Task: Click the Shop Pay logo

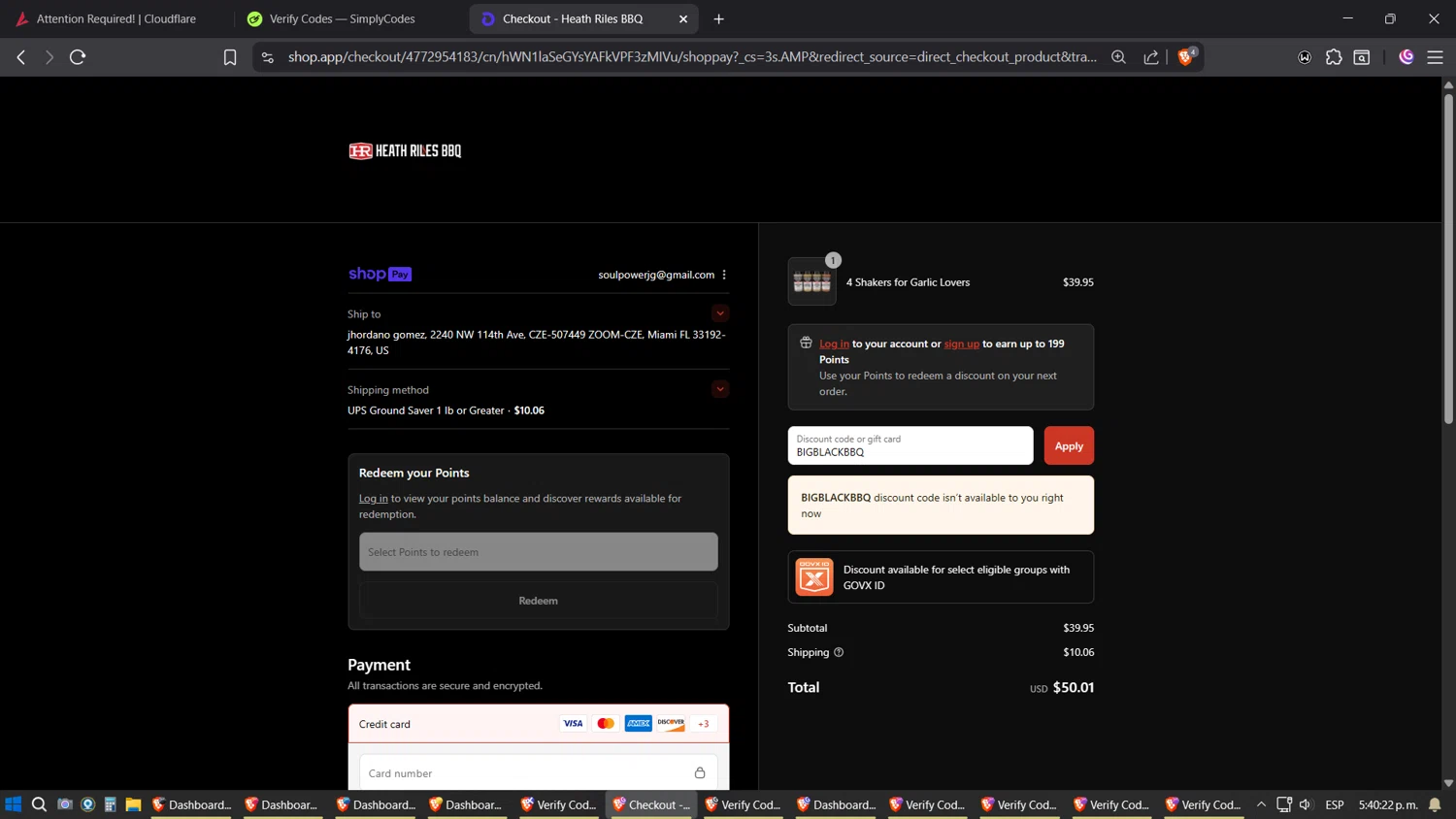Action: (380, 275)
